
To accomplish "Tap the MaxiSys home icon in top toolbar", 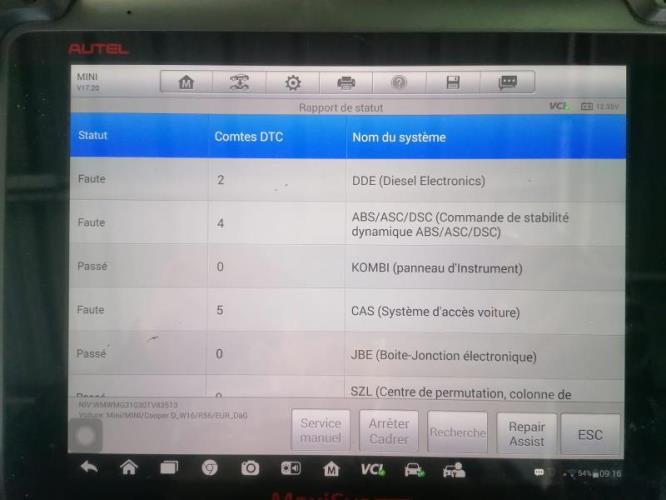I will click(186, 83).
